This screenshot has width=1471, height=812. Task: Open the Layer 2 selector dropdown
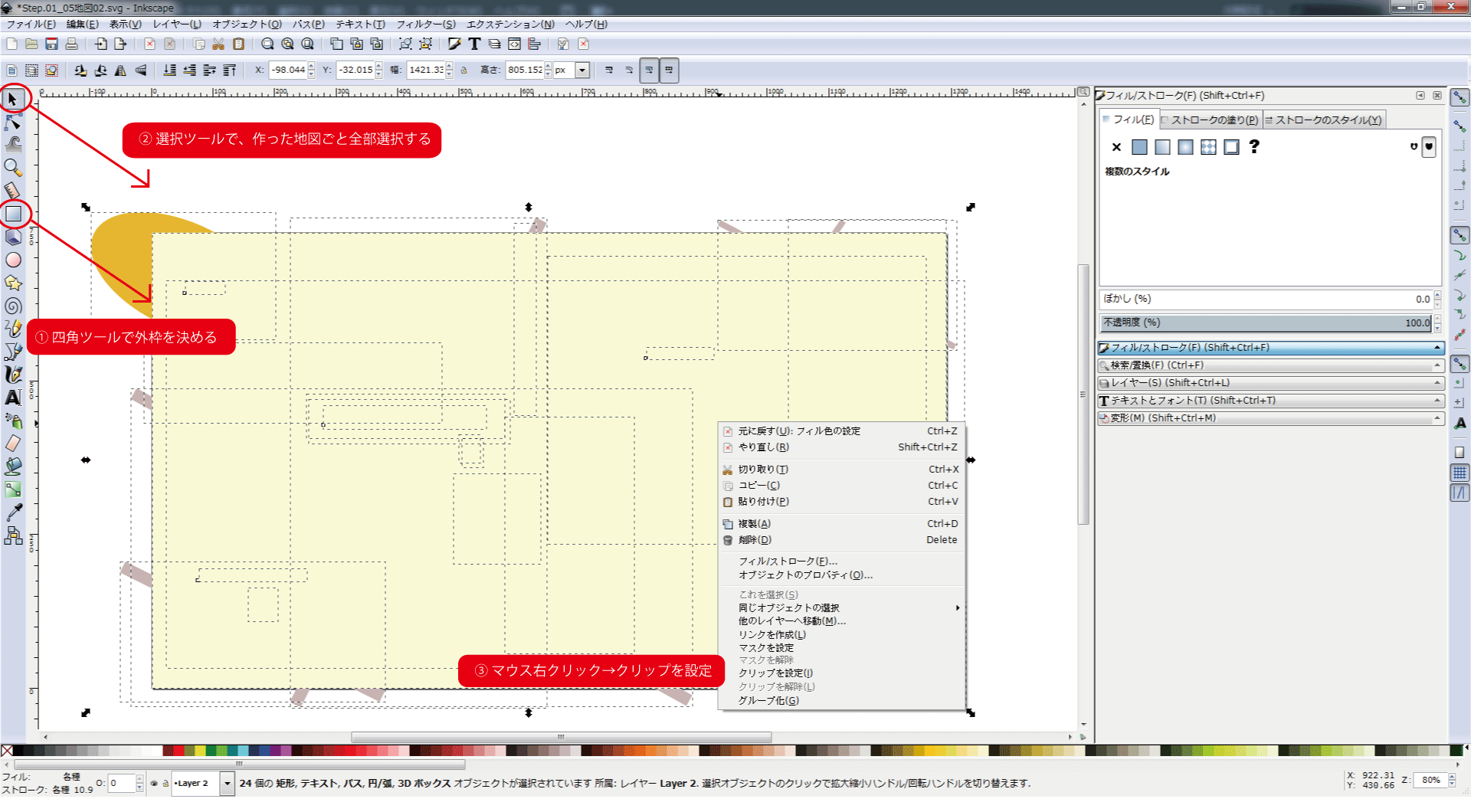coord(227,784)
